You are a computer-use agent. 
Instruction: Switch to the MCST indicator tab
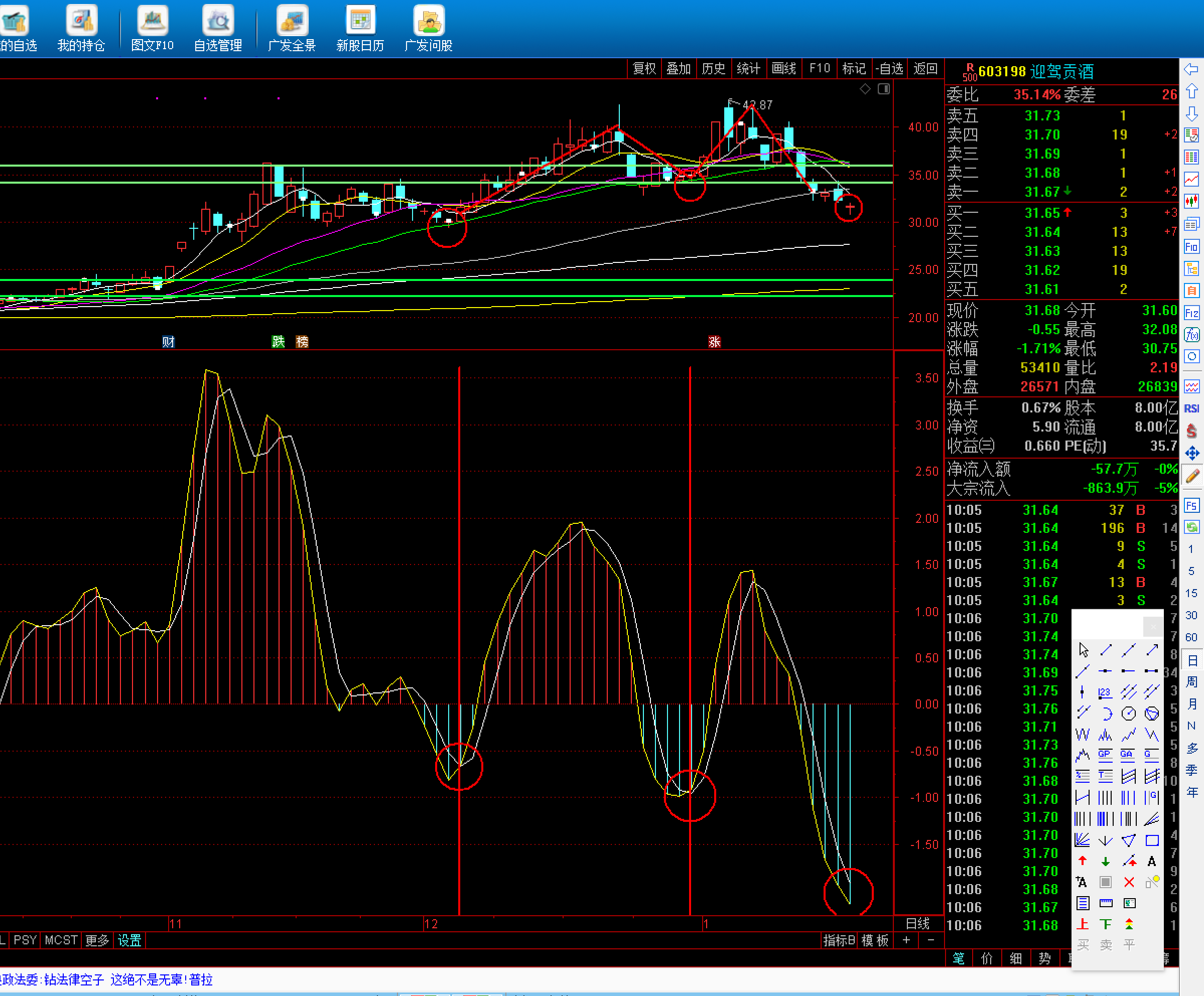61,940
